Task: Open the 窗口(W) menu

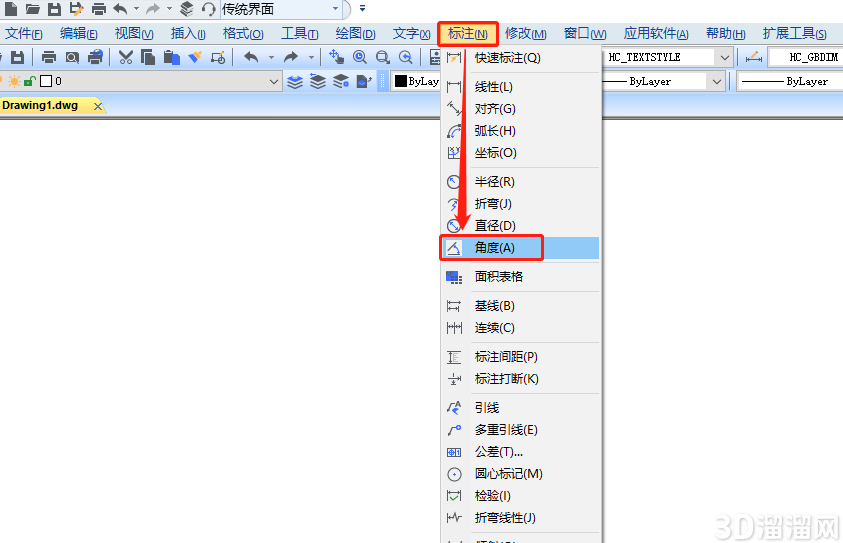Action: (x=585, y=34)
